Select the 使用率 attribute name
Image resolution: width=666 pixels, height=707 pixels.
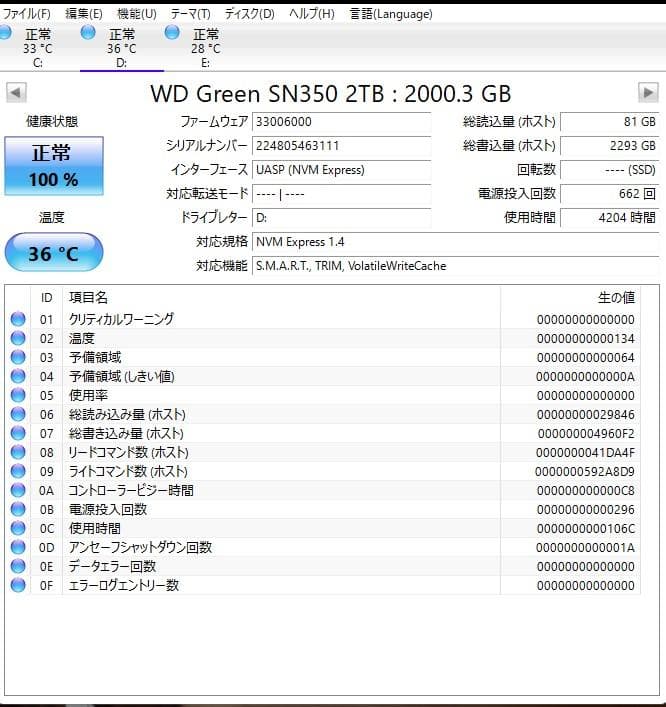point(88,395)
